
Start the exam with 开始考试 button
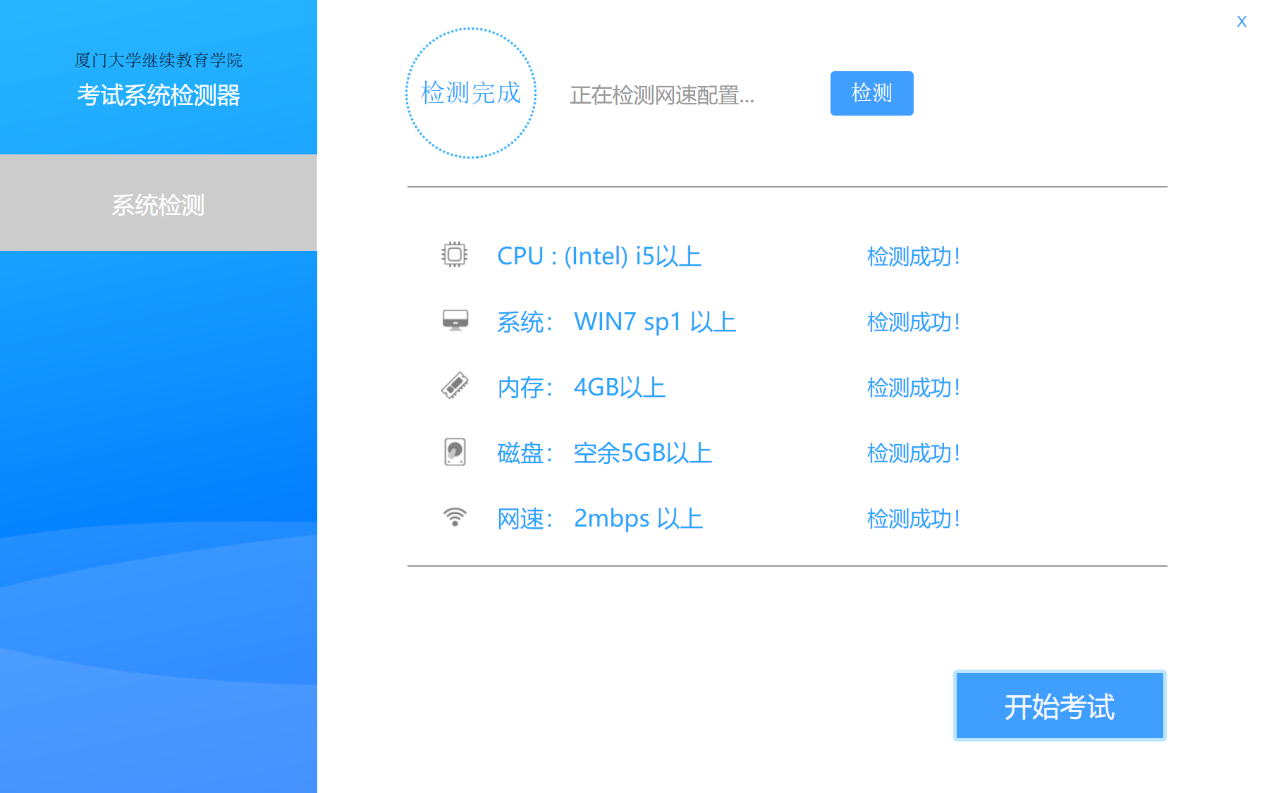tap(1059, 706)
